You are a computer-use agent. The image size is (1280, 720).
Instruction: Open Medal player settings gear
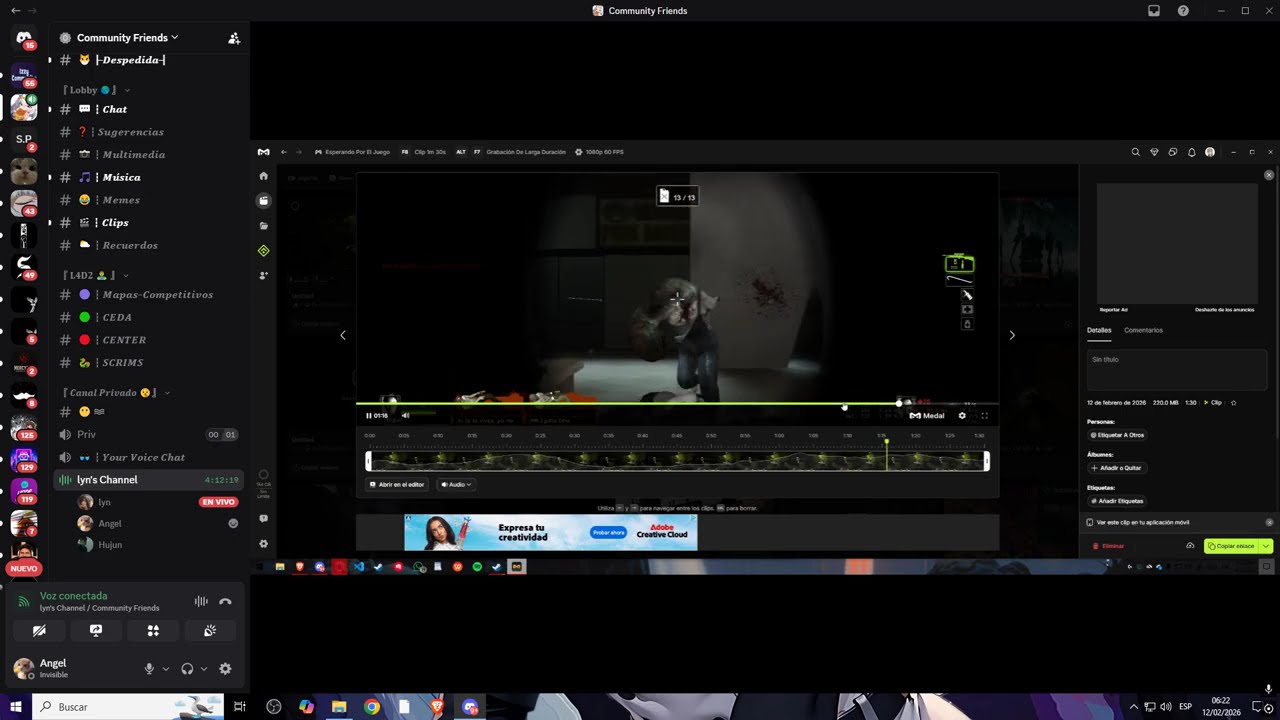pos(962,415)
